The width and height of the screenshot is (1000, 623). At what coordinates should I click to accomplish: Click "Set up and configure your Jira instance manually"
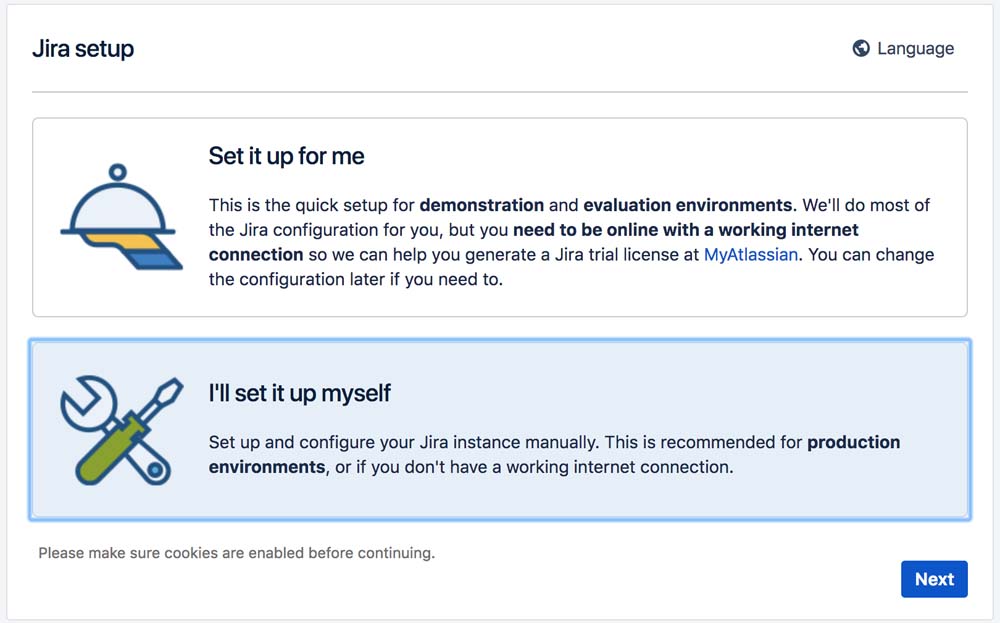pos(400,442)
